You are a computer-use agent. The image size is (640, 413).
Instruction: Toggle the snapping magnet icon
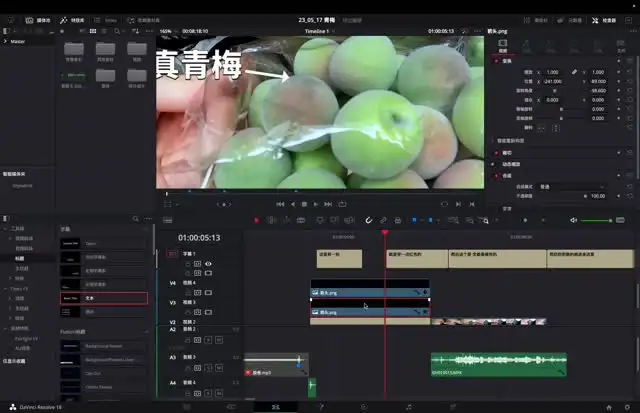[368, 220]
